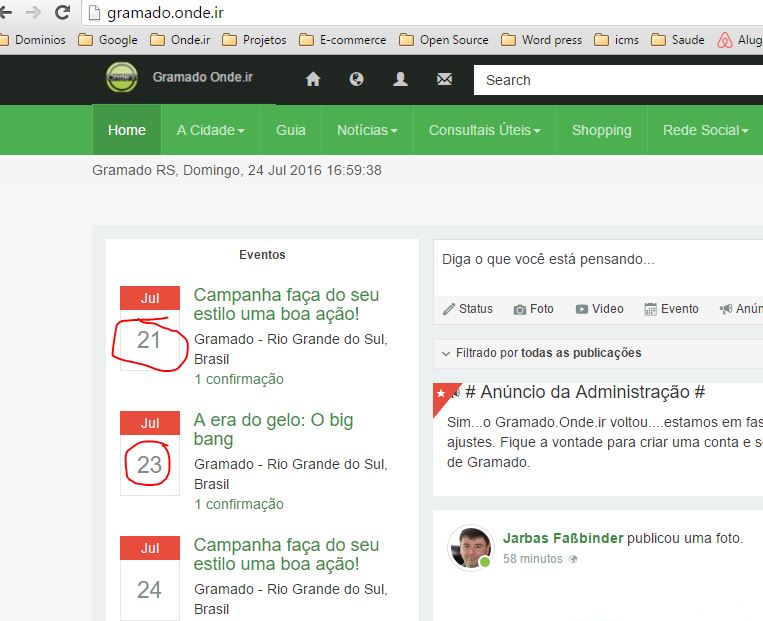Open the Shopping menu item

pos(602,130)
